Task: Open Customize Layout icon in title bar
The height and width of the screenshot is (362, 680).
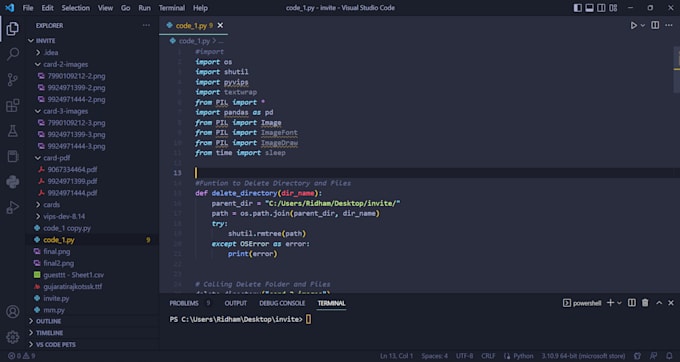Action: pyautogui.click(x=613, y=8)
